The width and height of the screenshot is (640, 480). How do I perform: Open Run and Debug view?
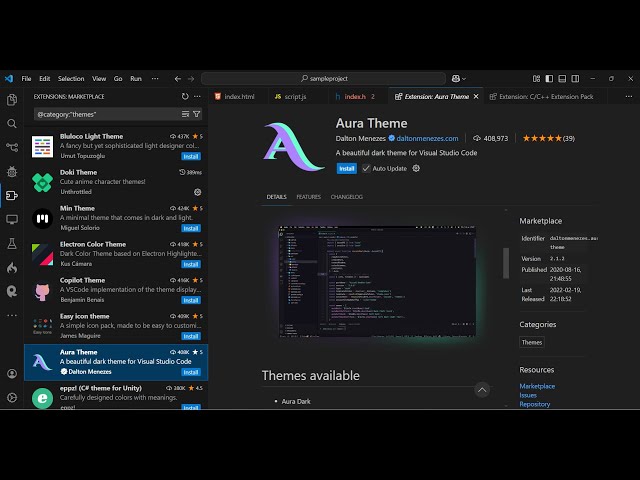12,172
